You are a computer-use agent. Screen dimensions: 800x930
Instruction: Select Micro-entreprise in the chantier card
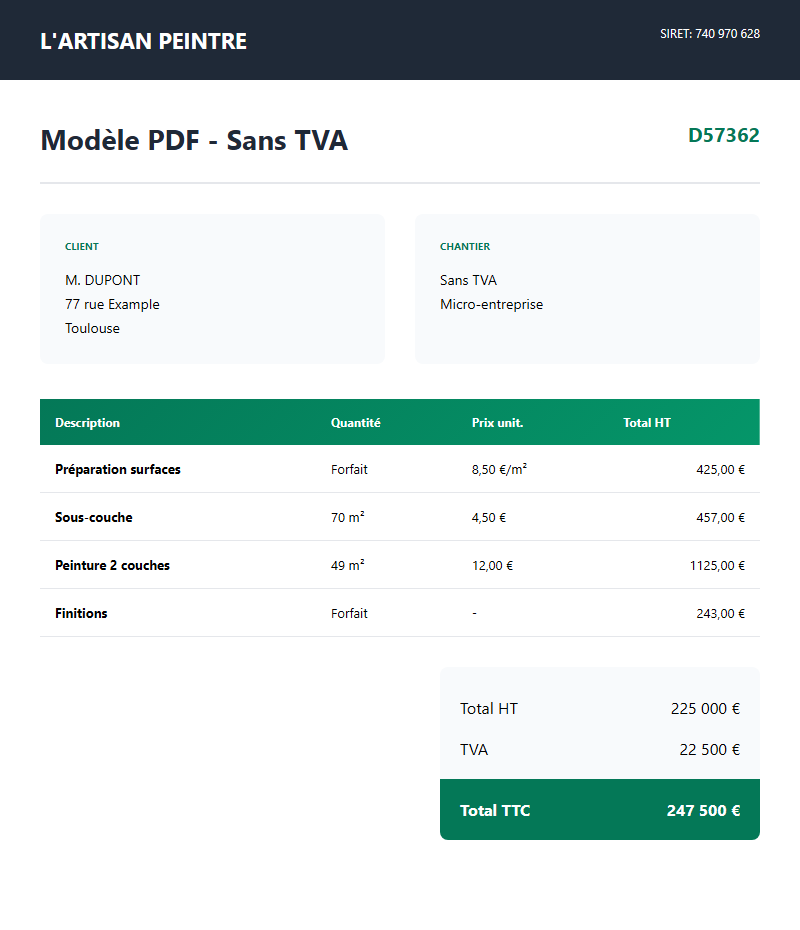[x=491, y=304]
